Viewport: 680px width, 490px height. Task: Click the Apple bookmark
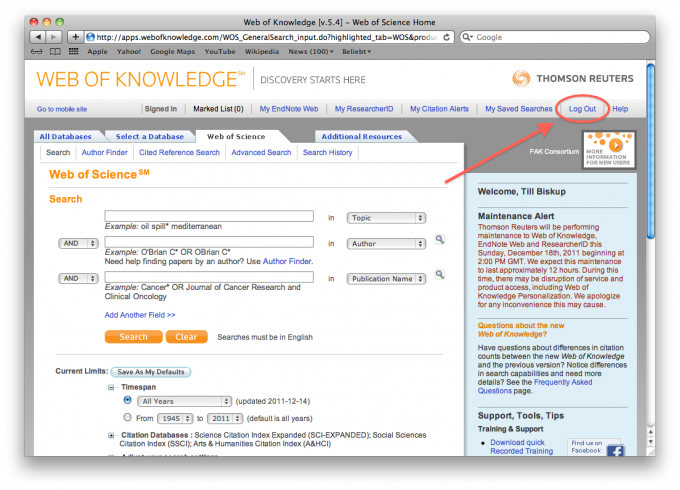[x=97, y=52]
